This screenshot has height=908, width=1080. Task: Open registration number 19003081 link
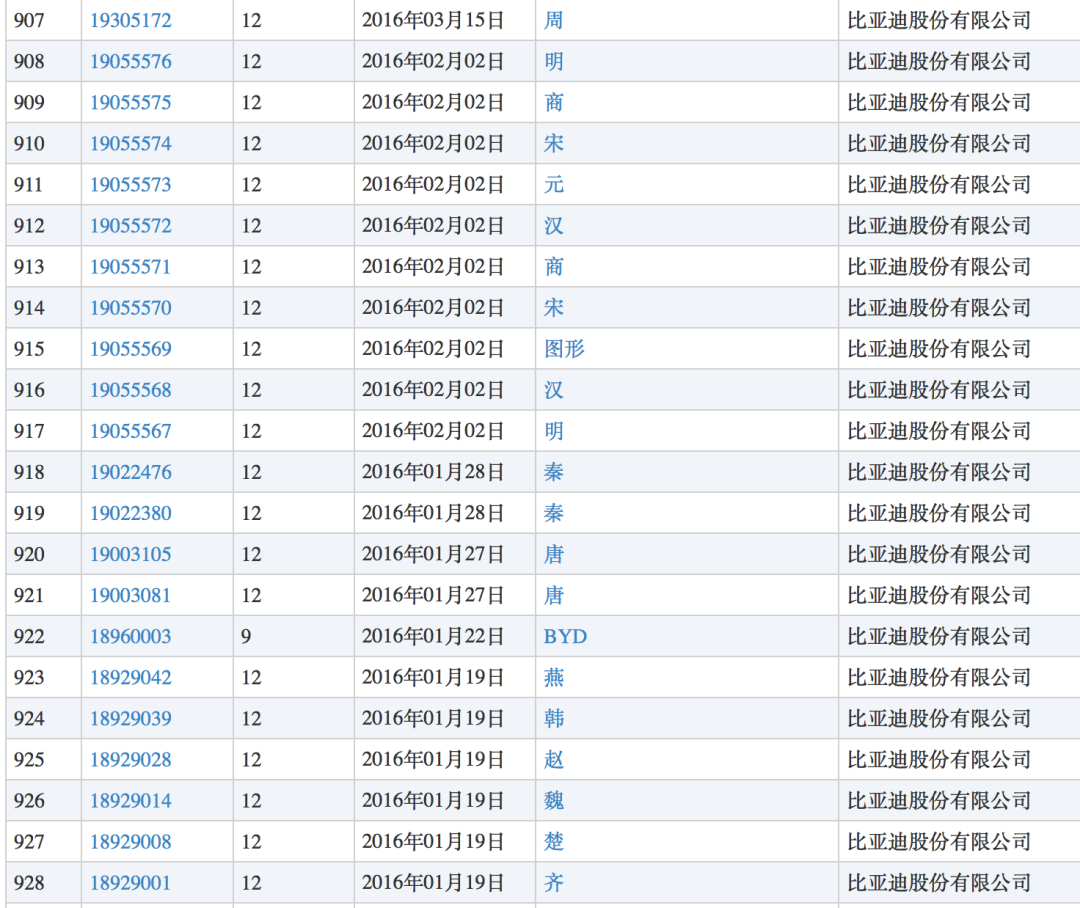pyautogui.click(x=131, y=595)
